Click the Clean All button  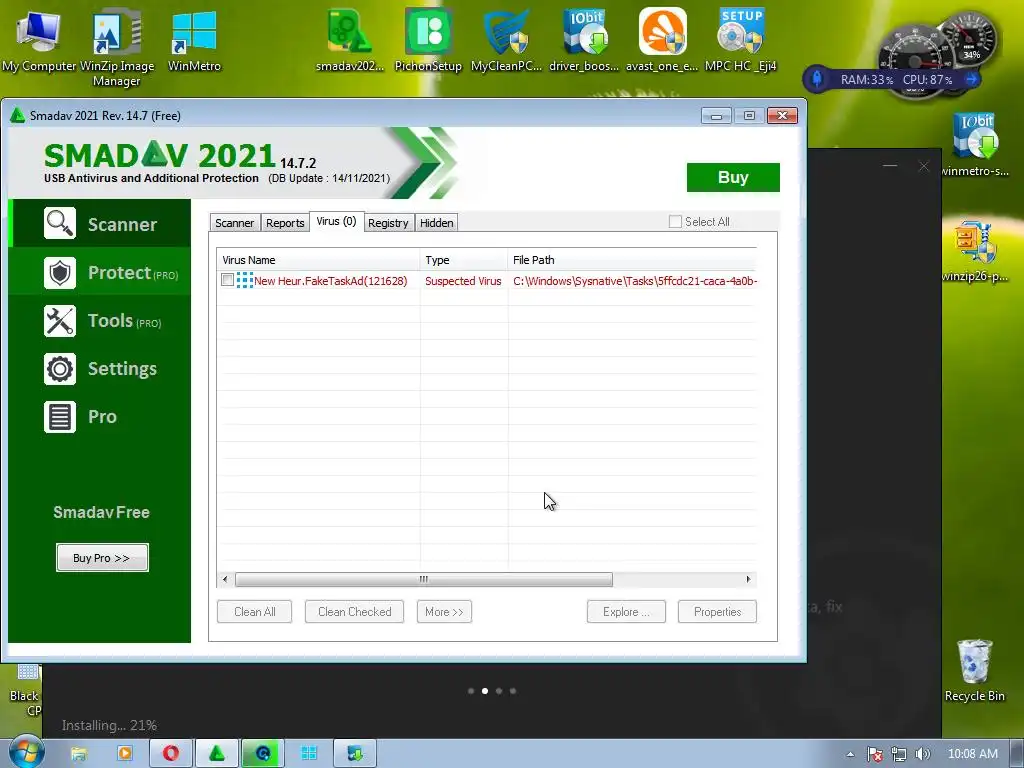(x=255, y=612)
